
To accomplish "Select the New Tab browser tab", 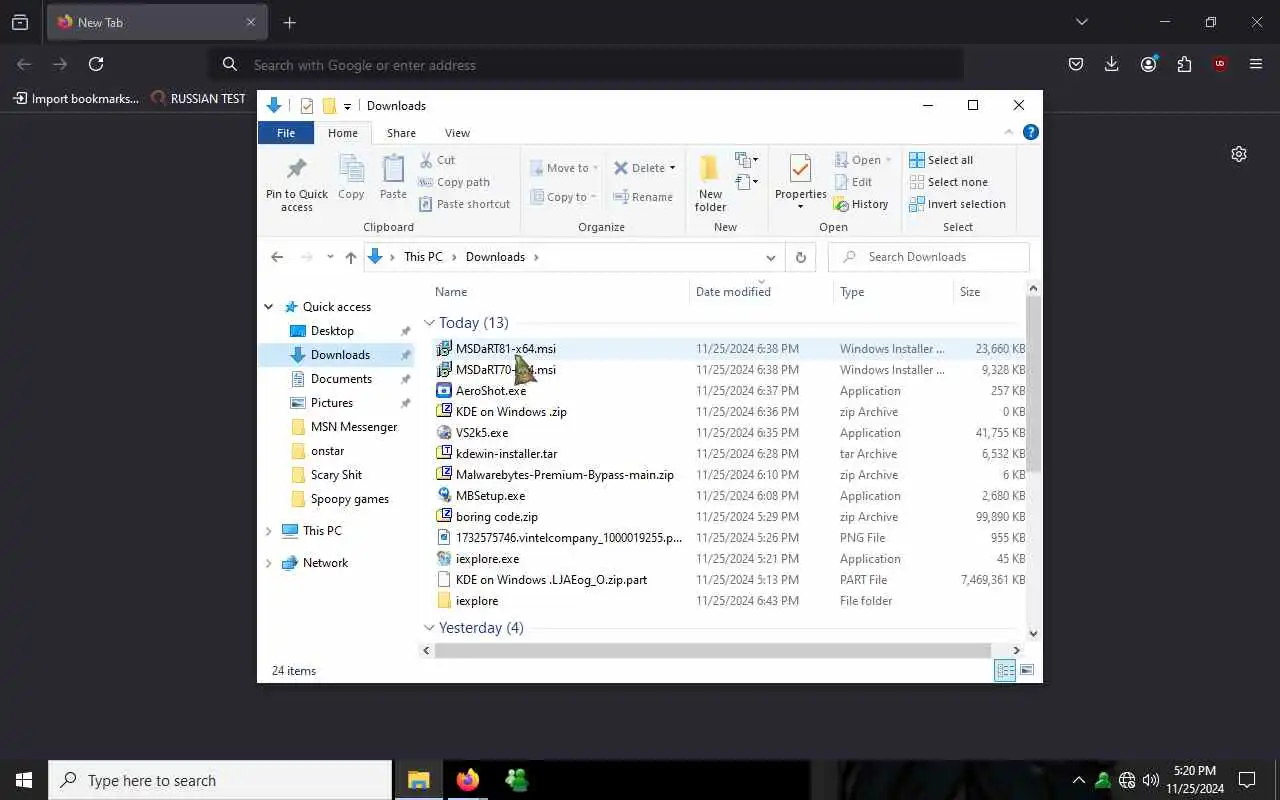I will [158, 22].
